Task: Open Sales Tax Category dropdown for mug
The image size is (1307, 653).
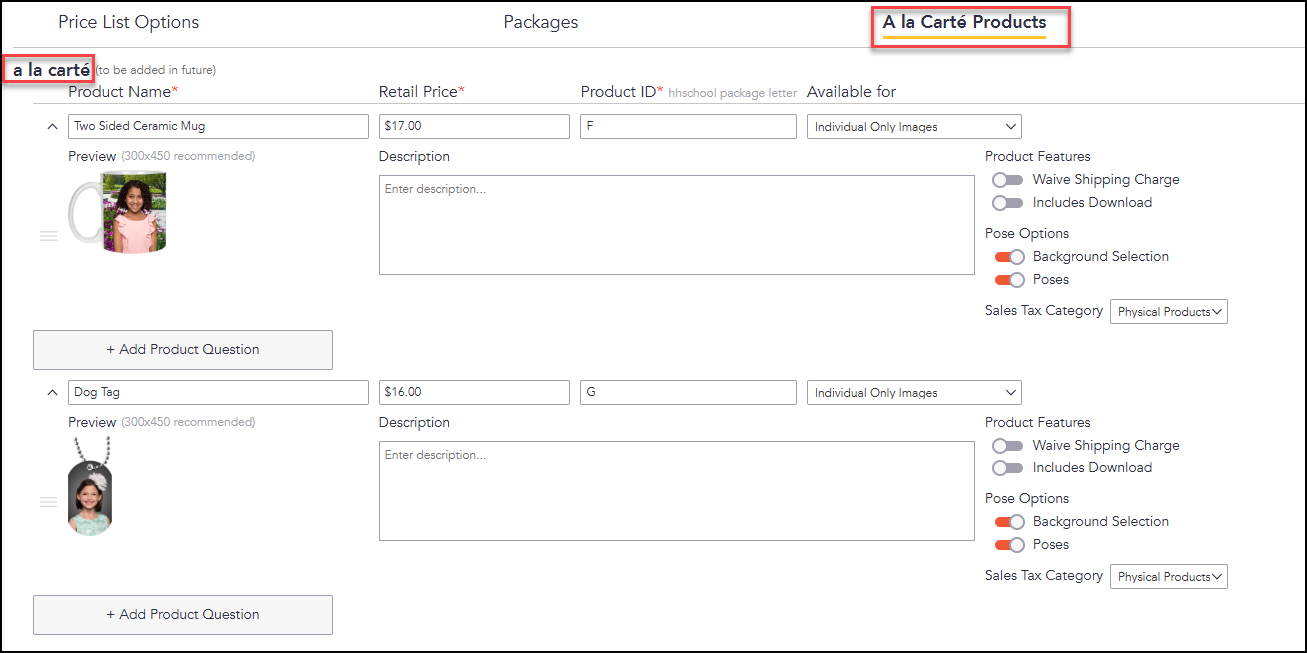Action: (1169, 312)
